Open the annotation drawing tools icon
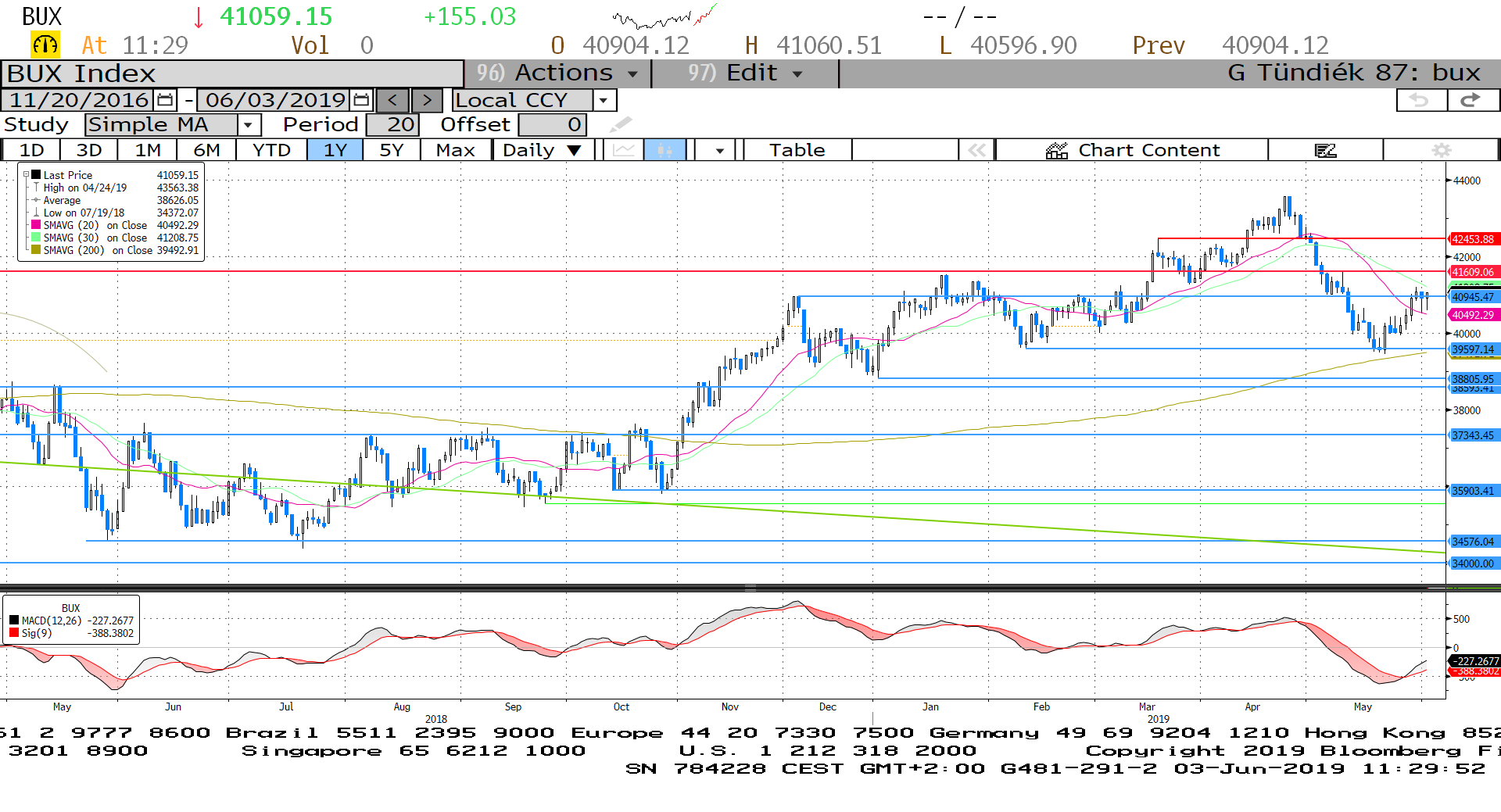Image resolution: width=1501 pixels, height=812 pixels. pyautogui.click(x=1325, y=150)
